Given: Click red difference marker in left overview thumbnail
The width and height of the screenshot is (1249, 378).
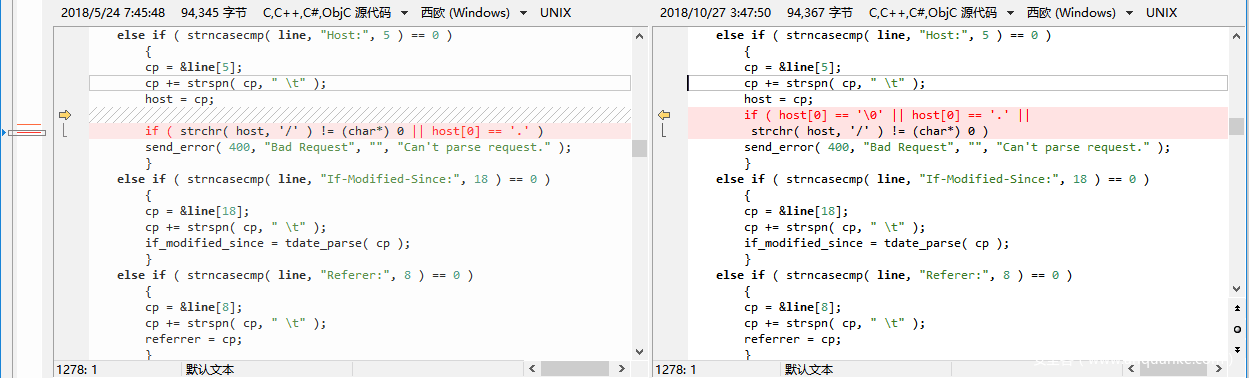Looking at the screenshot, I should [x=30, y=131].
